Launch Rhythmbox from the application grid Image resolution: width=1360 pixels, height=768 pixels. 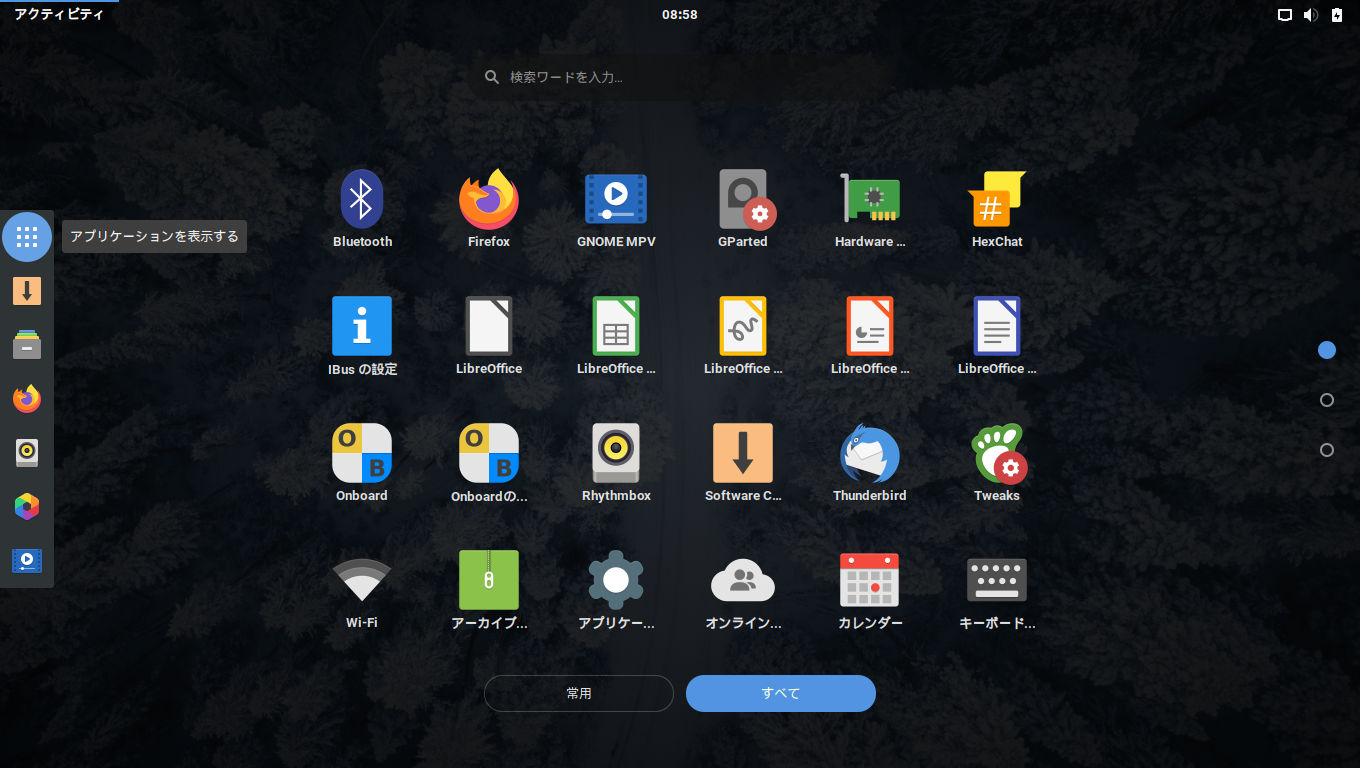point(616,463)
